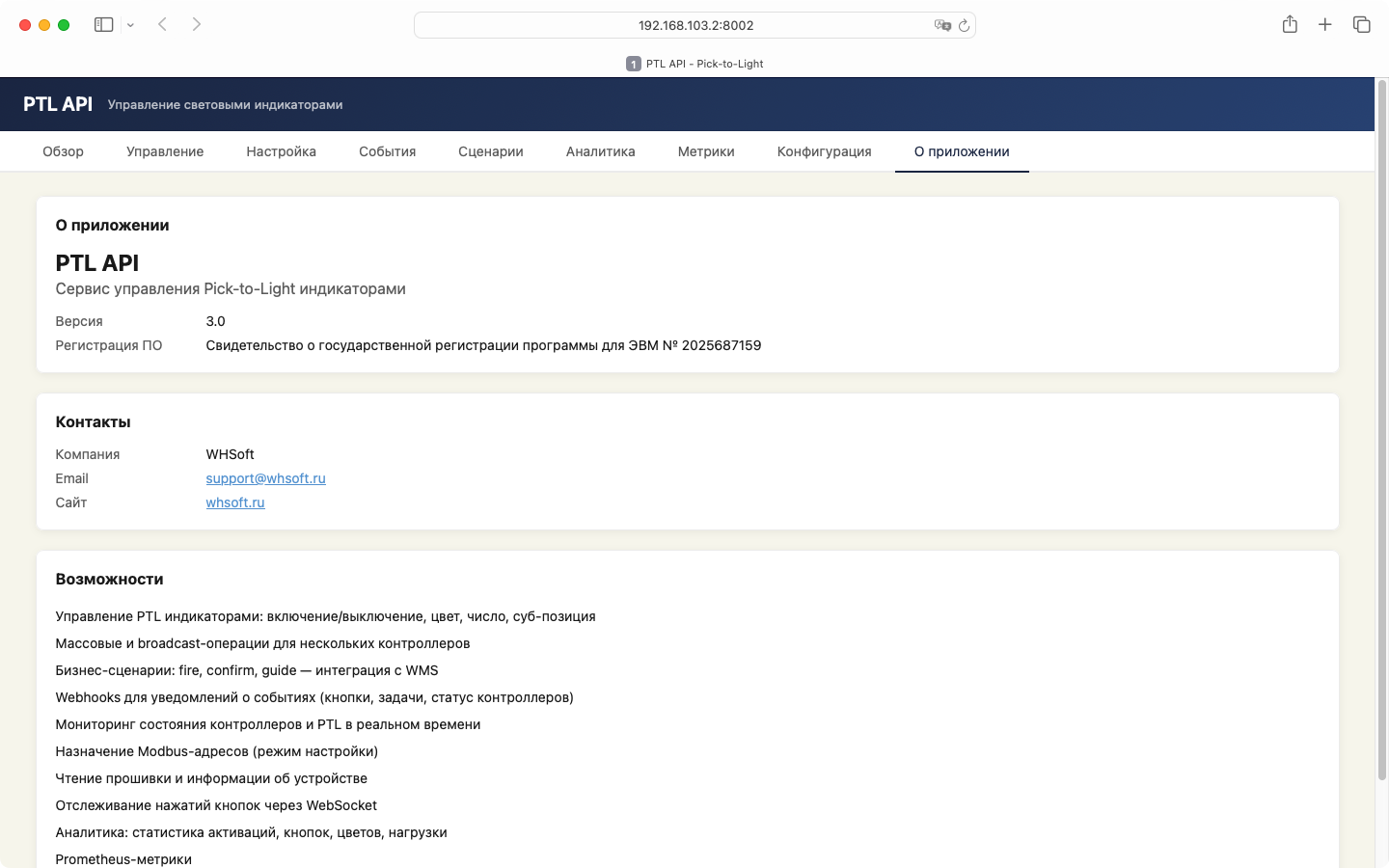Open the Сценарии section

click(x=490, y=151)
